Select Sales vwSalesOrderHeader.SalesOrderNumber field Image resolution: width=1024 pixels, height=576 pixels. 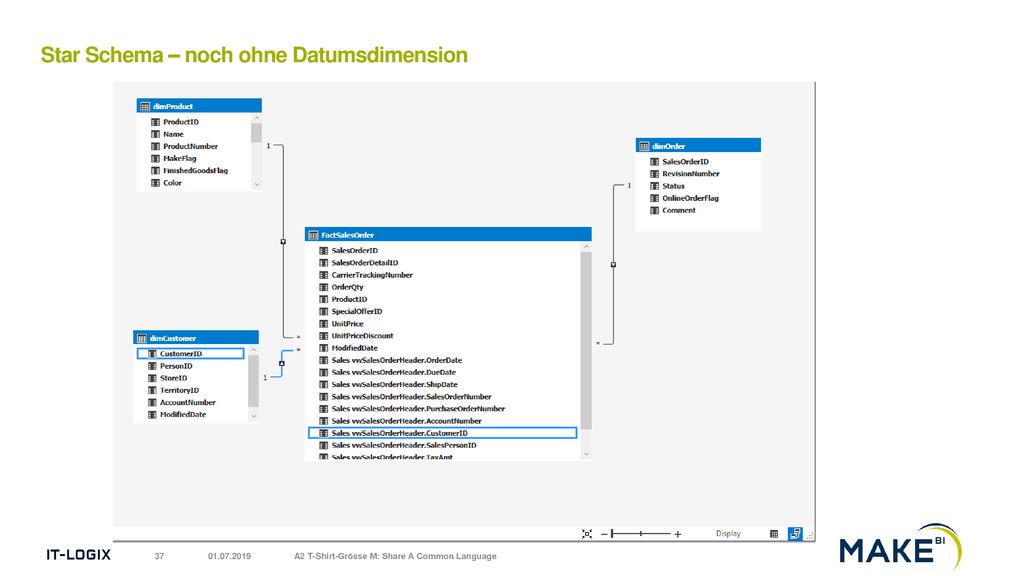pos(411,396)
